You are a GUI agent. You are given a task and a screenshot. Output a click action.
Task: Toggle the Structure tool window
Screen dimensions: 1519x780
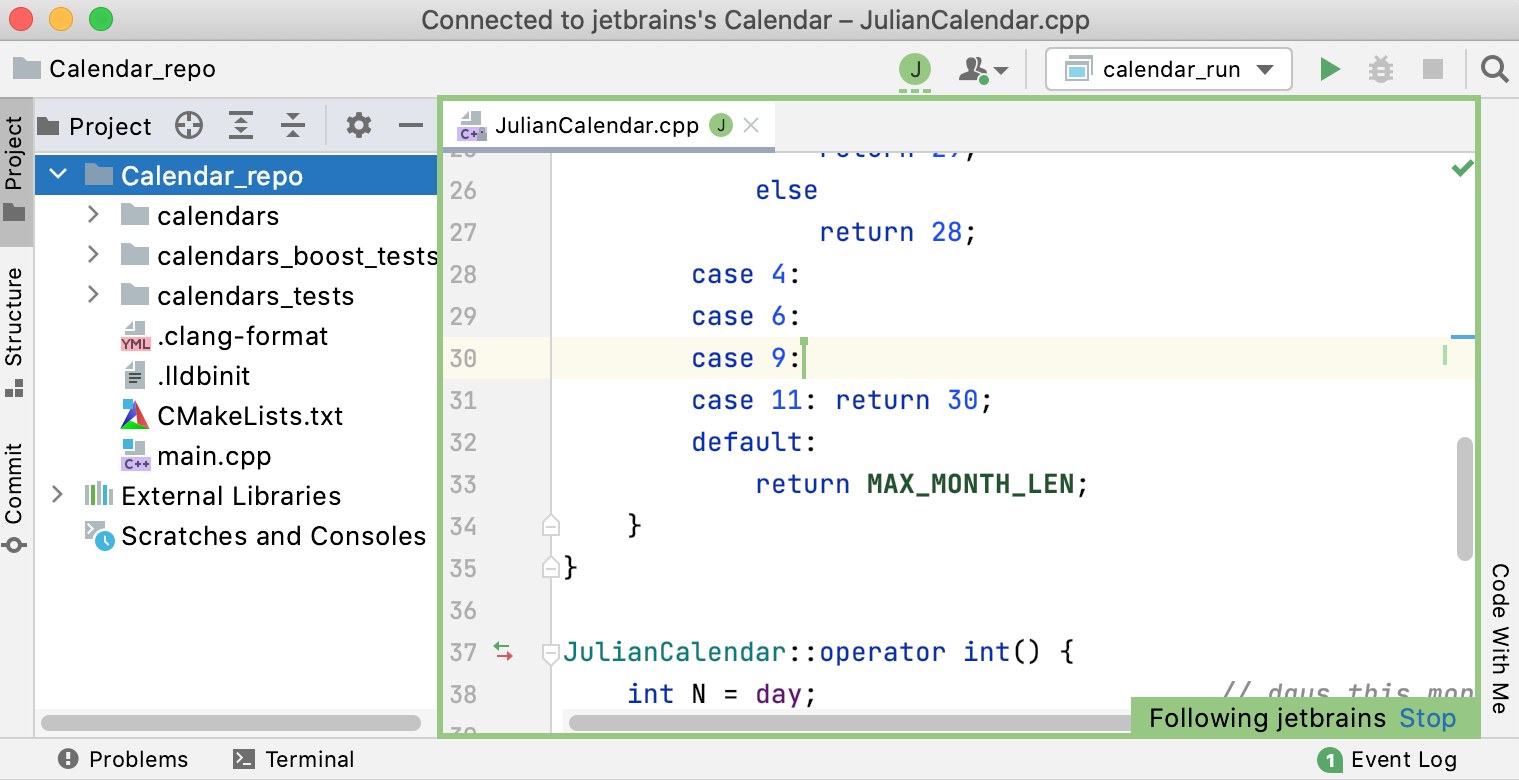tap(14, 330)
